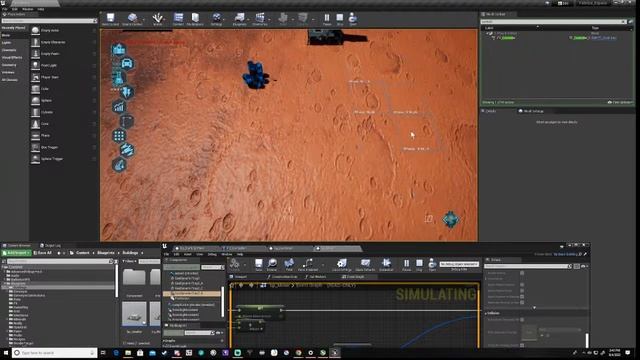
Task: Open Visual Effects category
Action: 12,58
